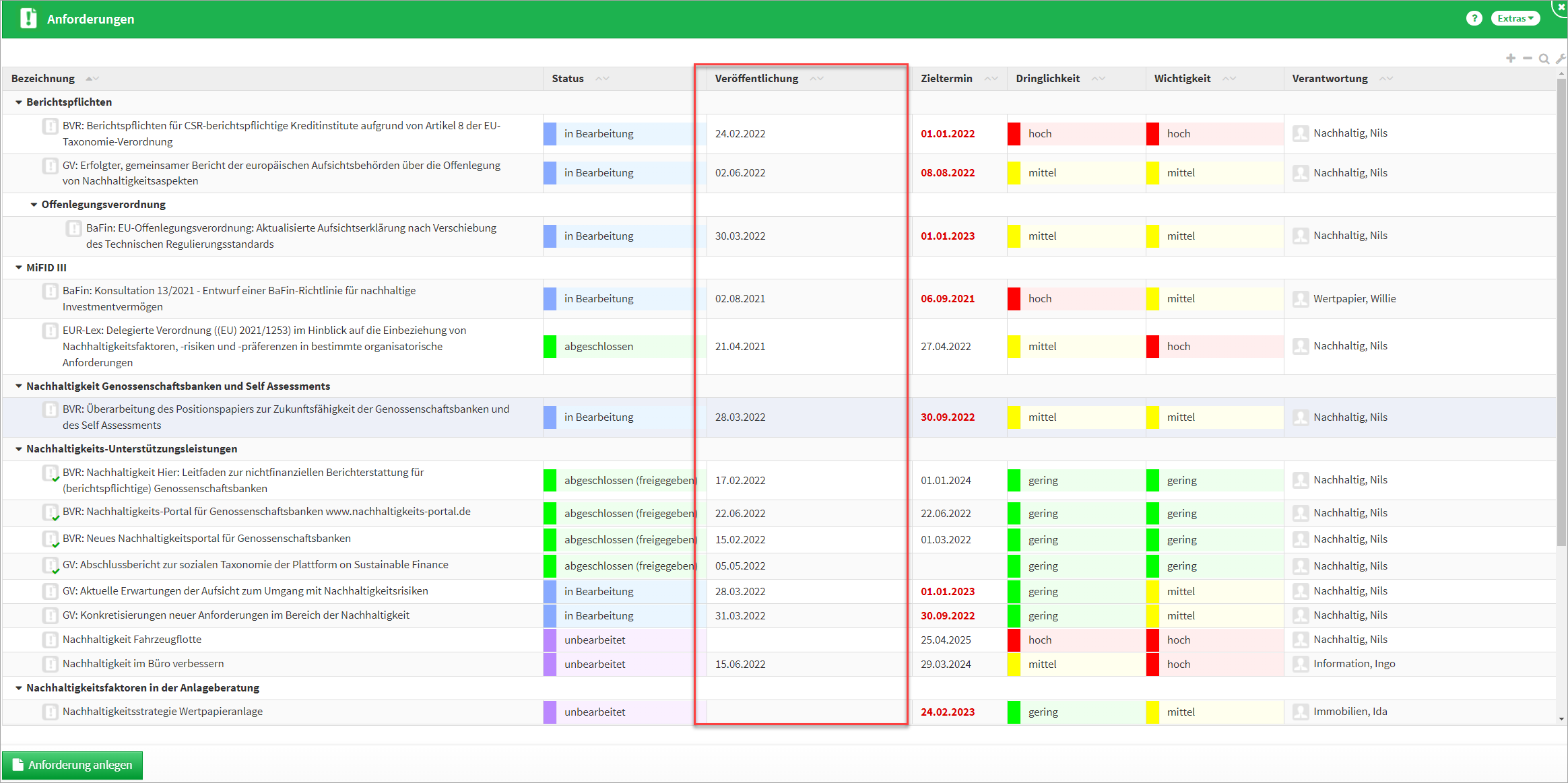Open the Extras dropdown menu
Screen dimensions: 1568x783
(1515, 18)
